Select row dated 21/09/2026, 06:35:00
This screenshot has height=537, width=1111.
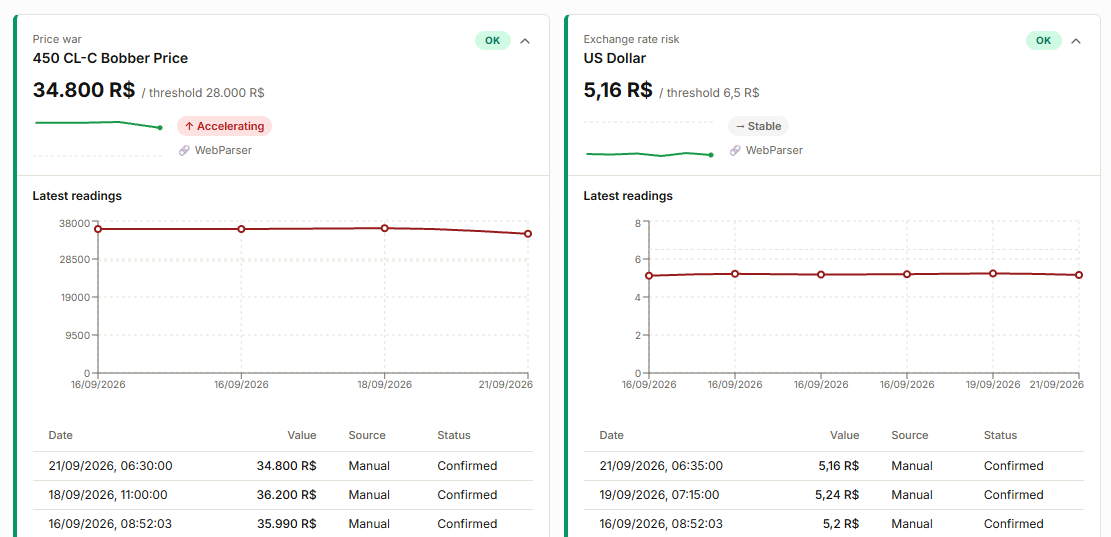[833, 466]
